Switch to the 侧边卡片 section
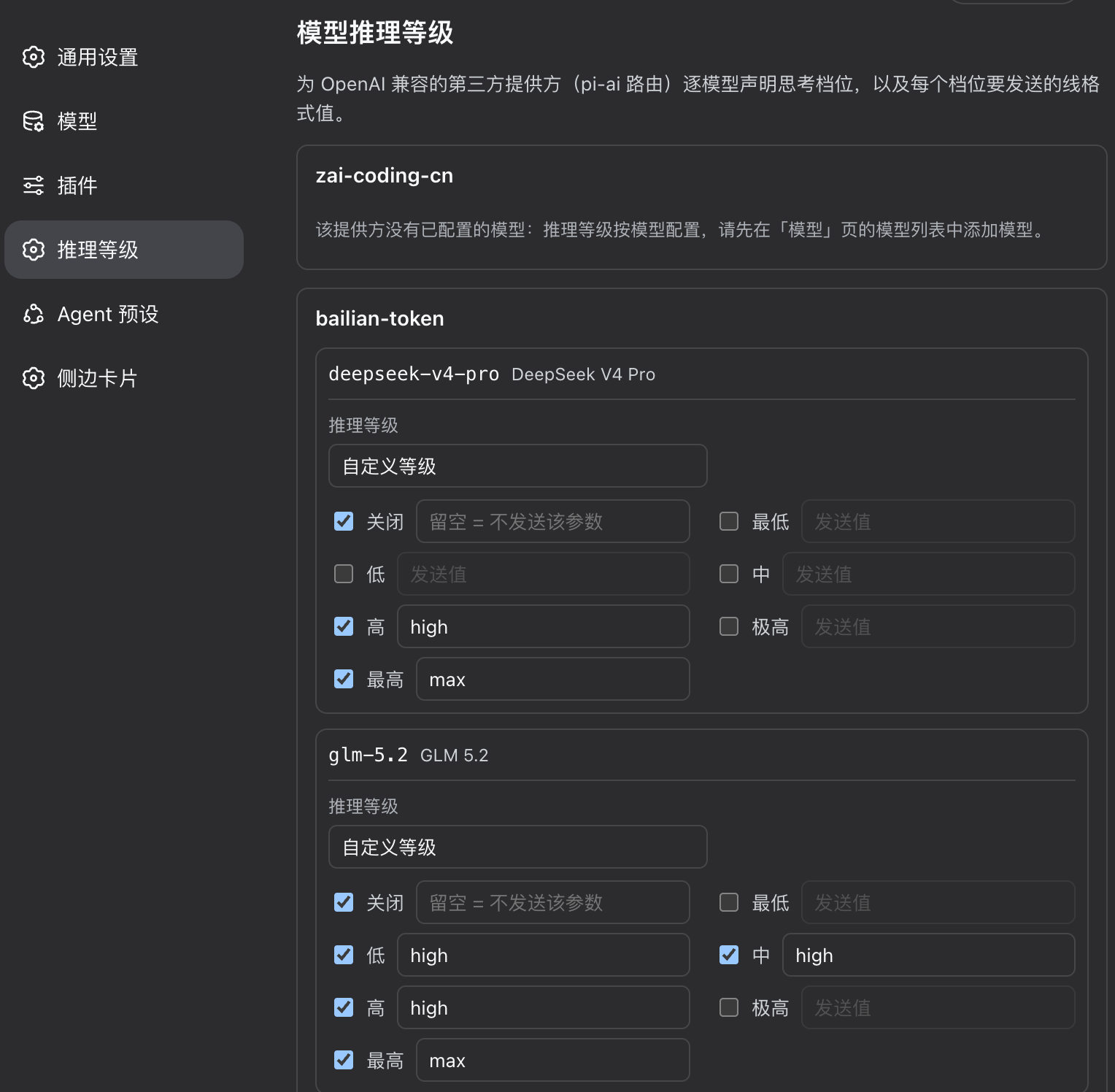The height and width of the screenshot is (1092, 1115). click(124, 378)
